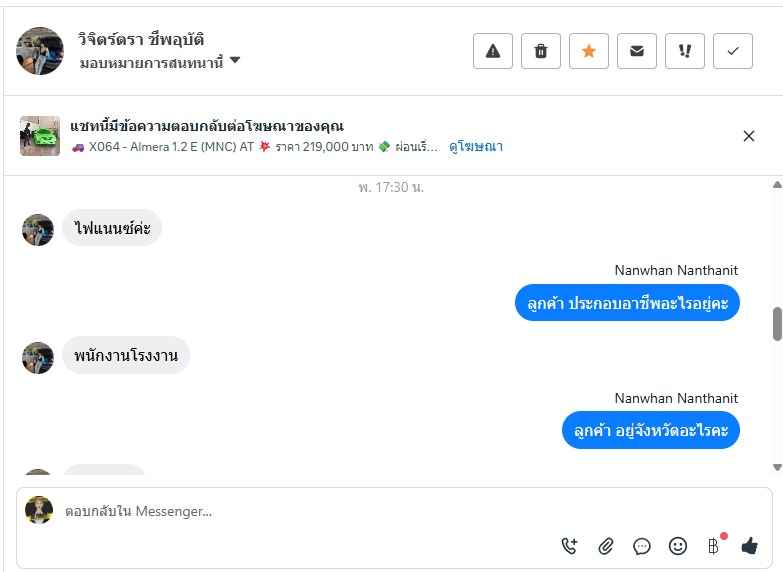The image size is (783, 572).
Task: Click the phone call request icon
Action: [x=570, y=546]
